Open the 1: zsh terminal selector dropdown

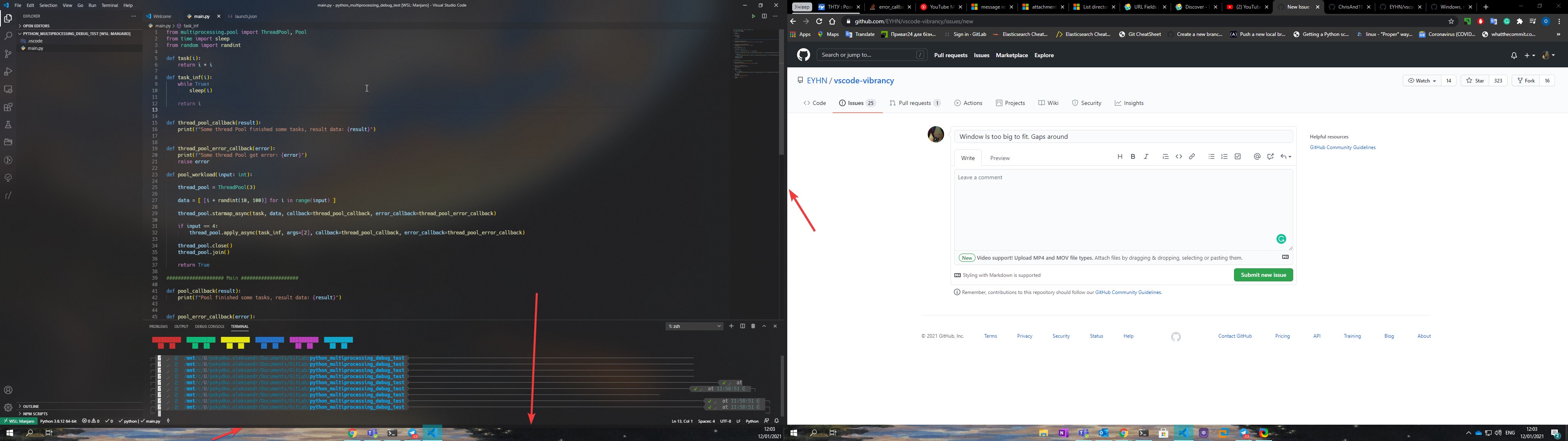coord(694,326)
